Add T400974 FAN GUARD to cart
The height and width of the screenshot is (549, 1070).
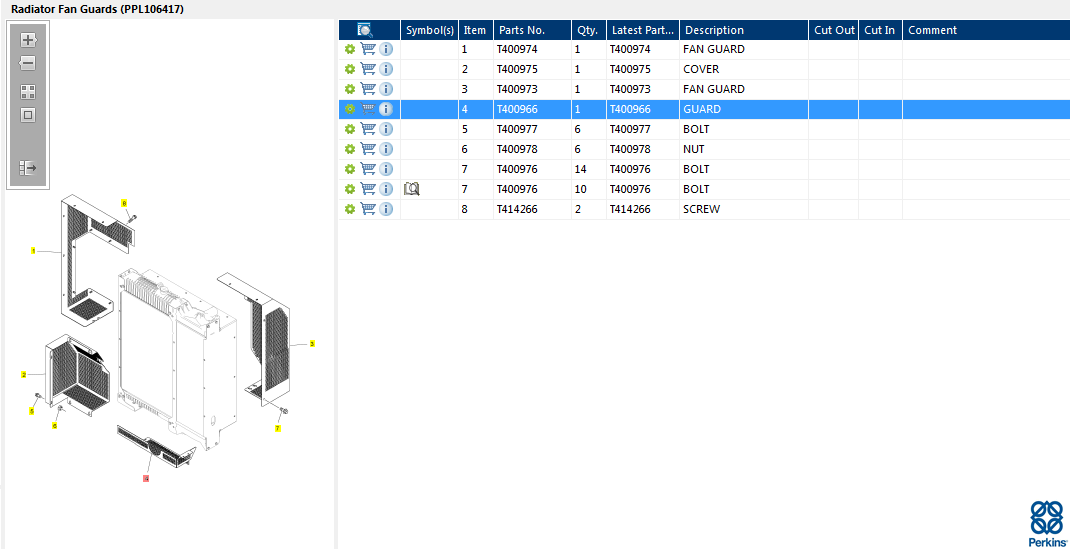368,49
